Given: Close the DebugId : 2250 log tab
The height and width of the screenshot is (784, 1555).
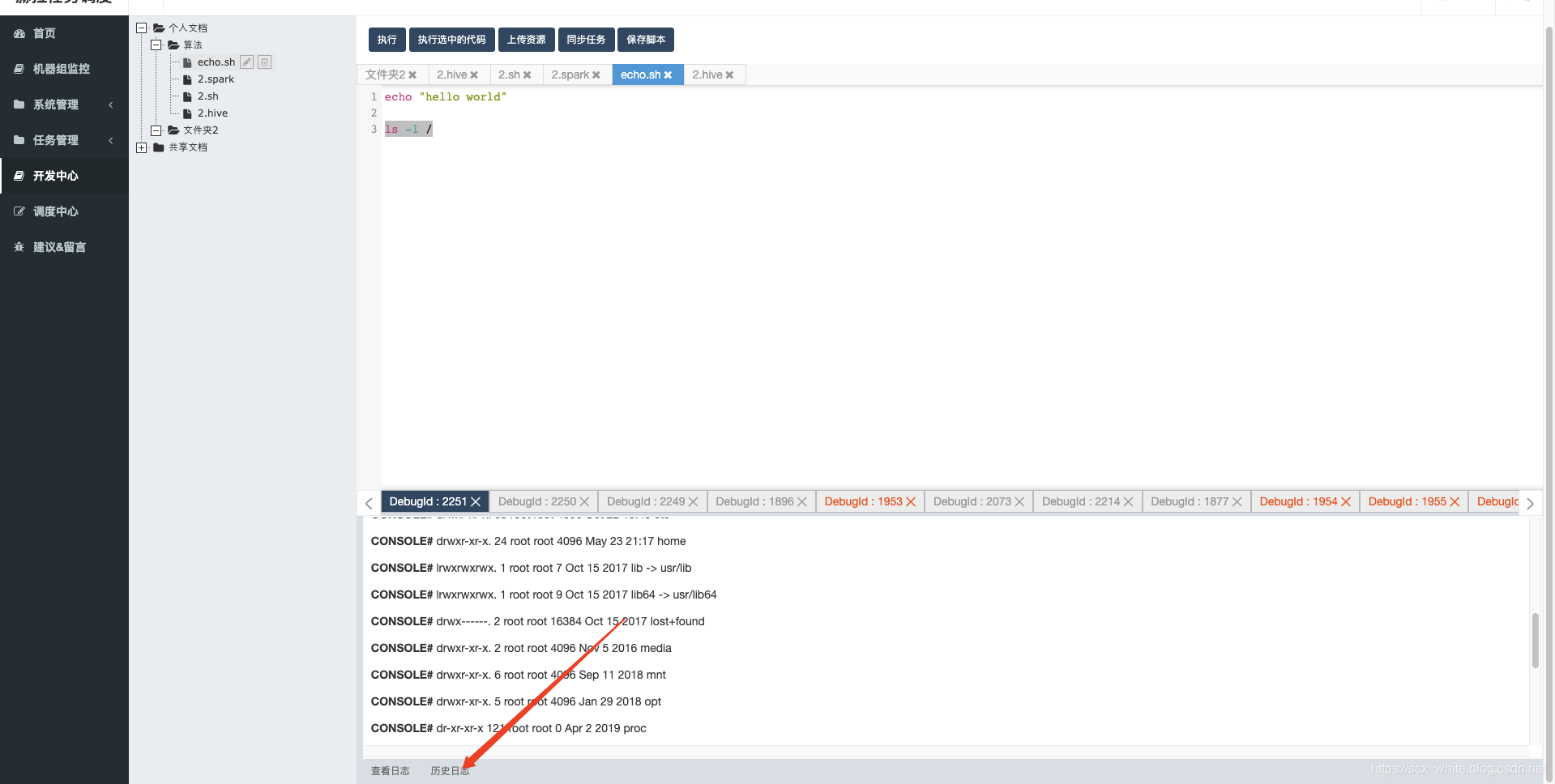Looking at the screenshot, I should [584, 501].
